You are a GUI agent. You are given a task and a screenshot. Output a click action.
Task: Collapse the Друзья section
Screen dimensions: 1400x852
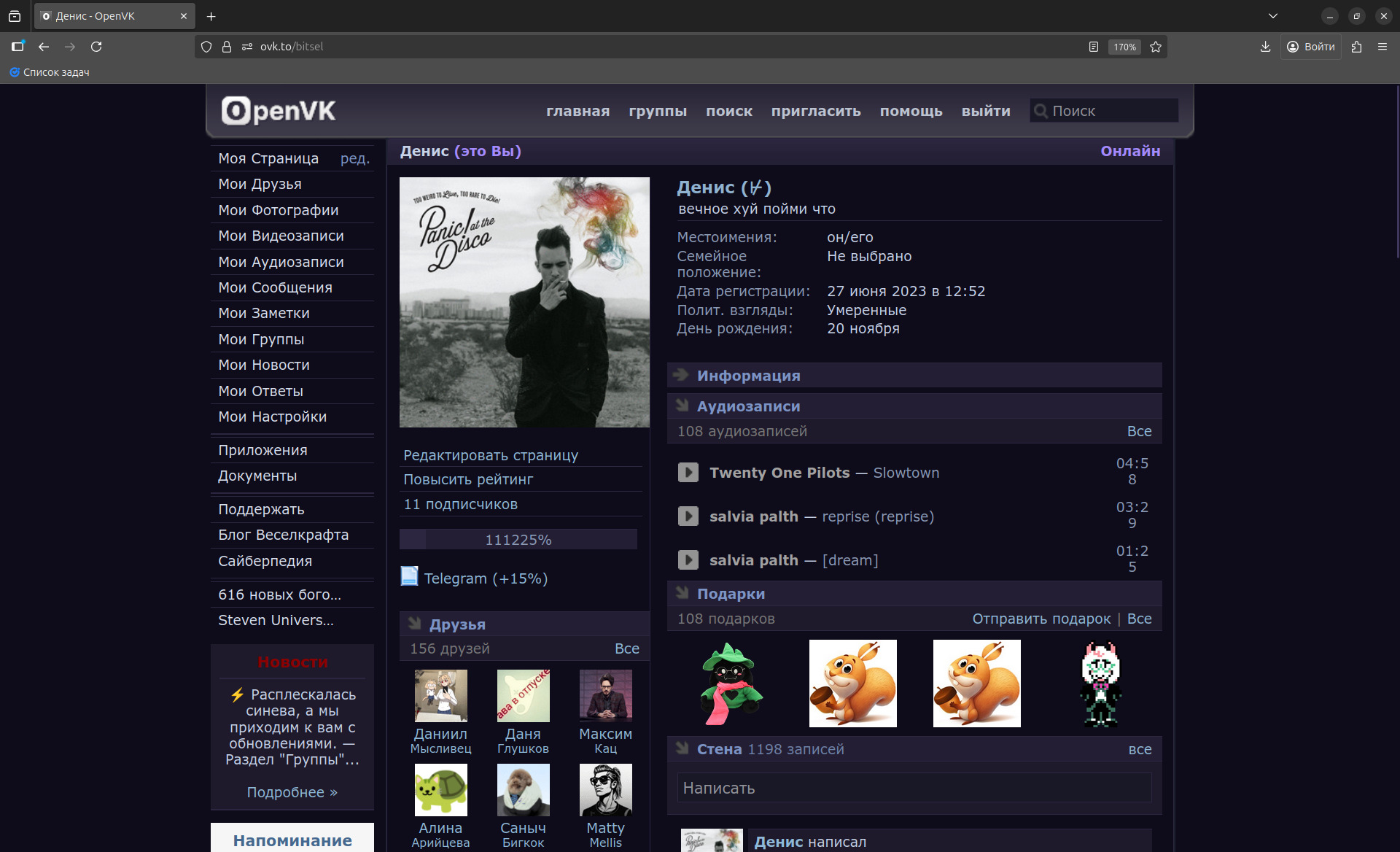pyautogui.click(x=457, y=624)
